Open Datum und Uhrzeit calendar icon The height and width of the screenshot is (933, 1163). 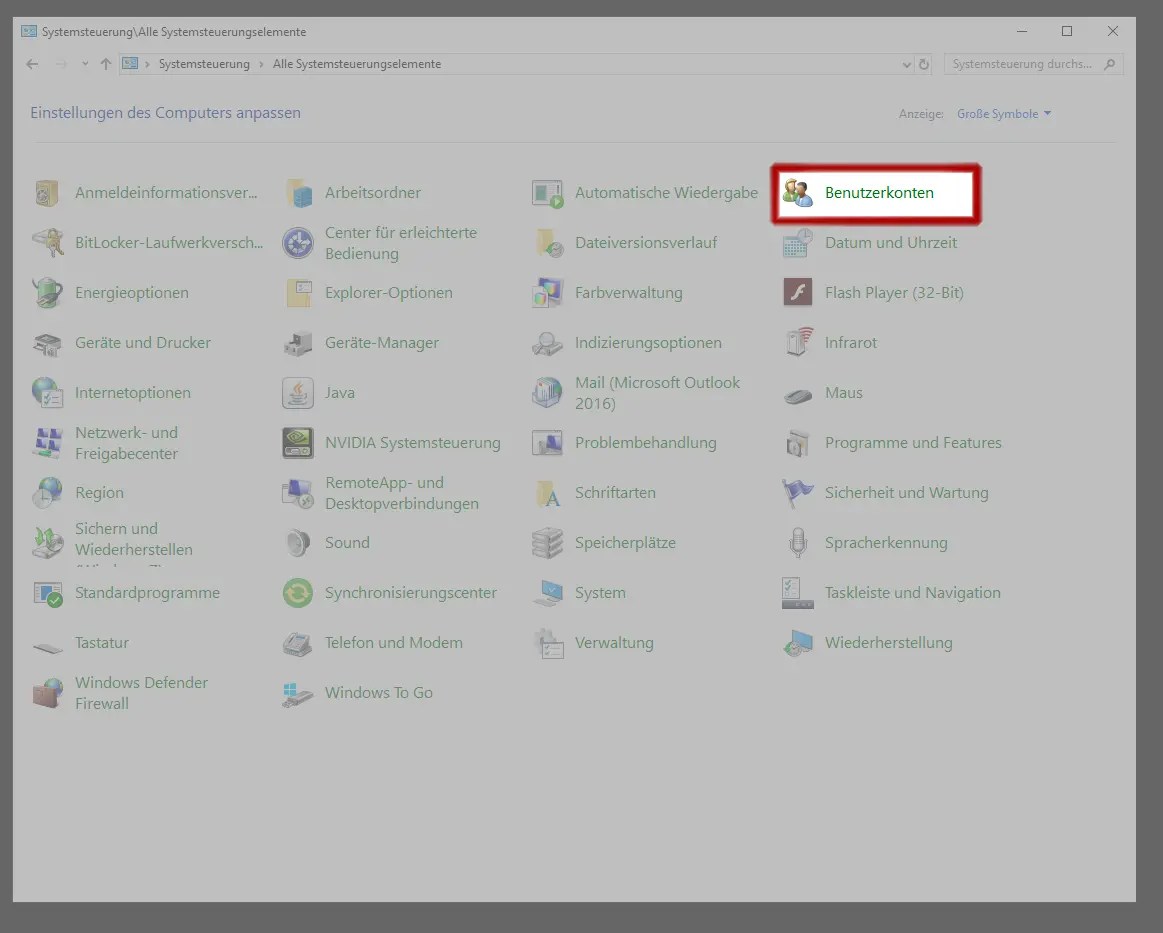797,243
